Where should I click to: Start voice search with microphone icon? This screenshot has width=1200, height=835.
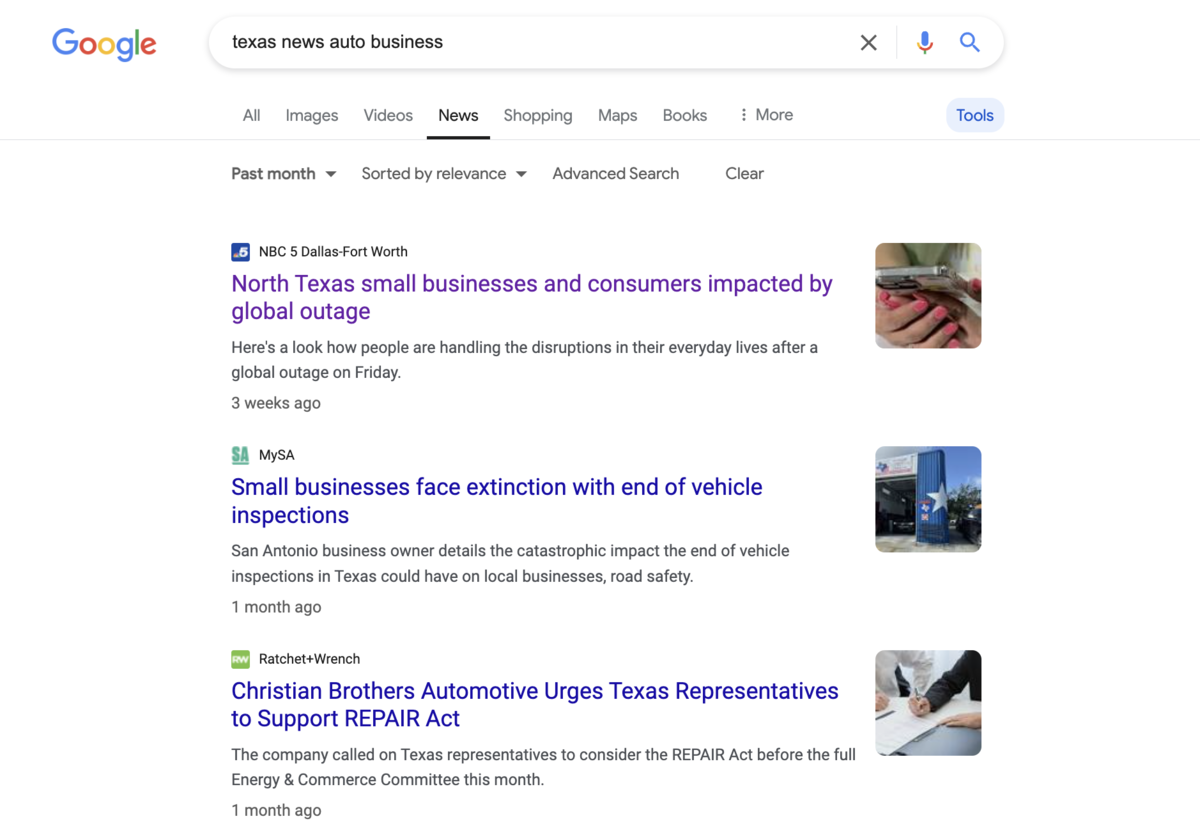tap(924, 42)
